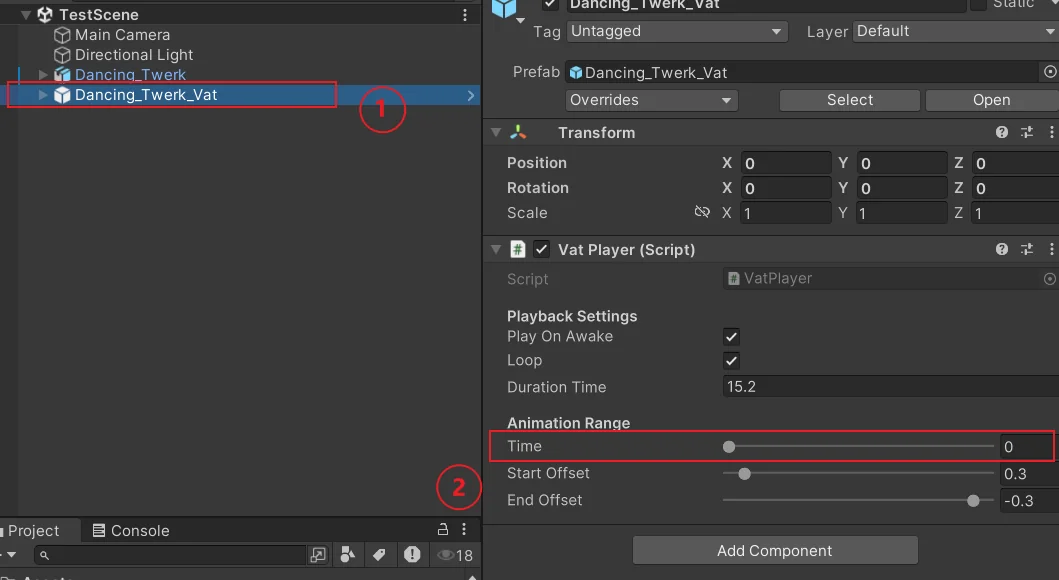
Task: Edit Time value field
Action: pyautogui.click(x=1027, y=446)
